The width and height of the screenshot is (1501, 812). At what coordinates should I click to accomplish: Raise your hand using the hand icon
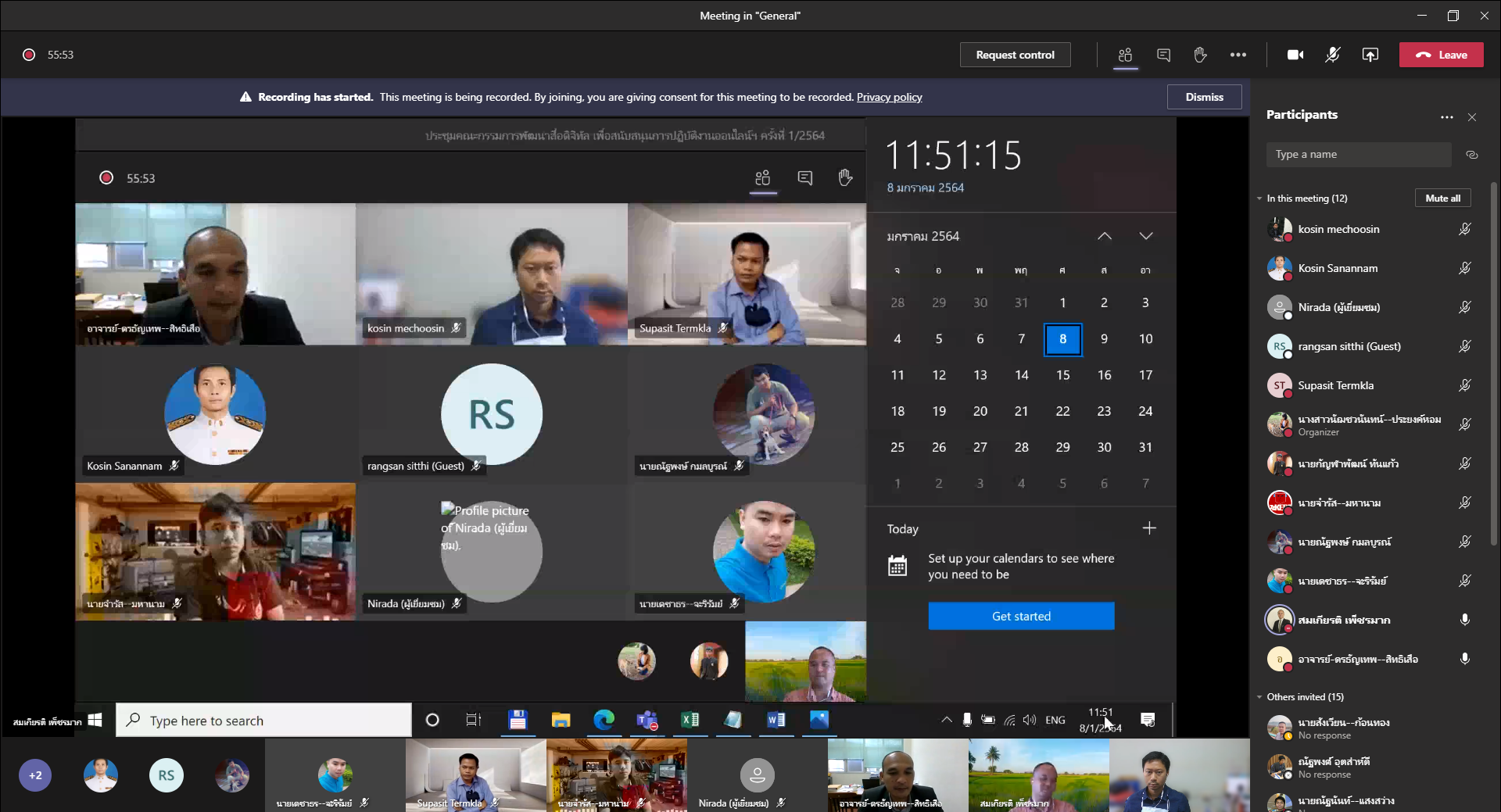point(1200,55)
